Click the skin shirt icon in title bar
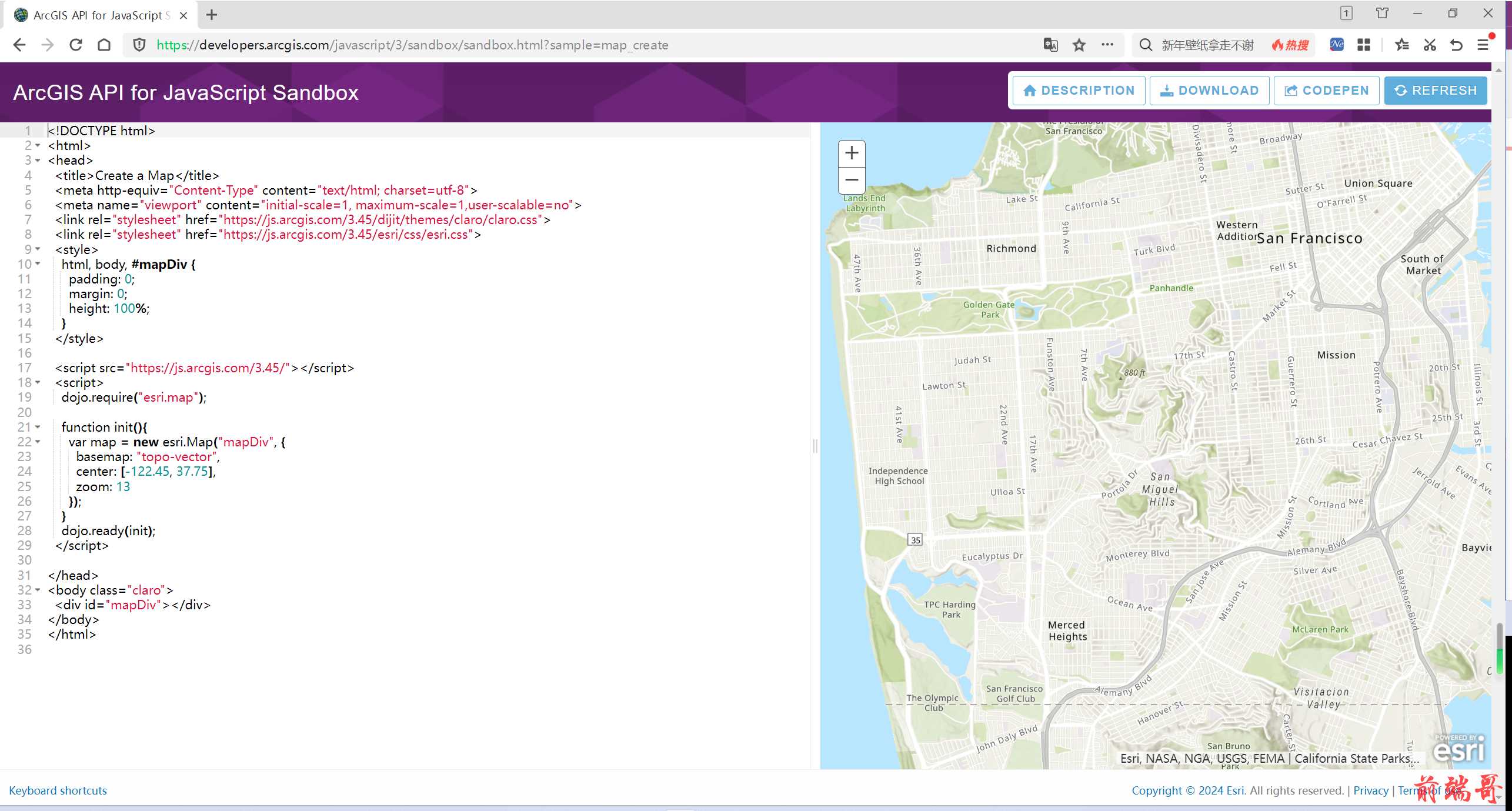 [1382, 13]
